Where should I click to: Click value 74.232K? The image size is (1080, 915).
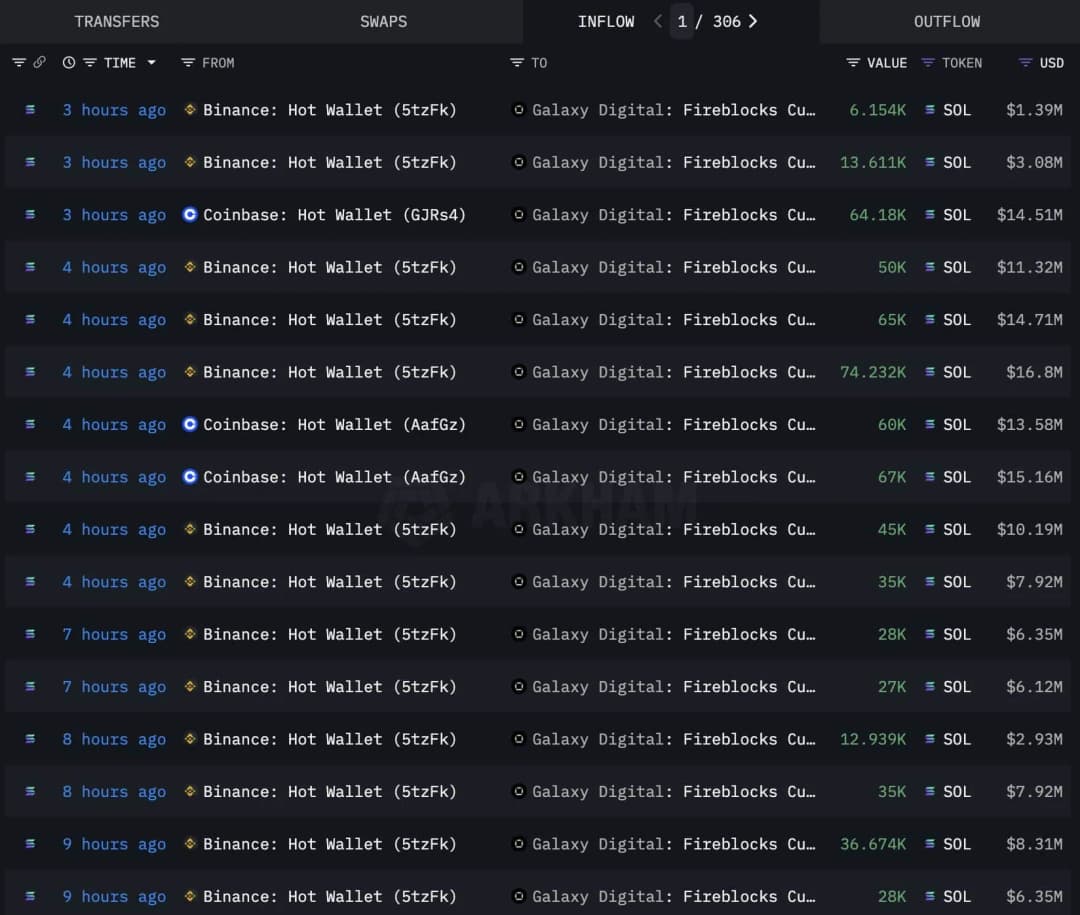(873, 372)
